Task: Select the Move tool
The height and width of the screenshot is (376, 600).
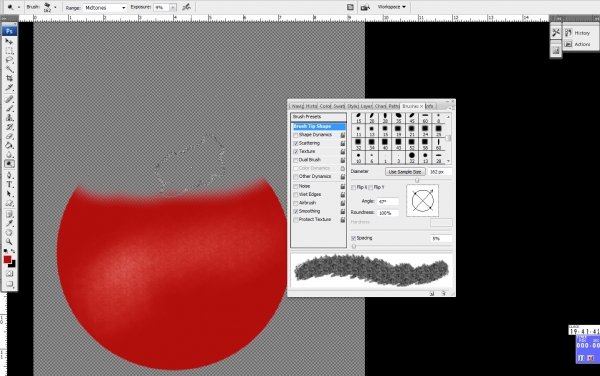Action: (9, 41)
